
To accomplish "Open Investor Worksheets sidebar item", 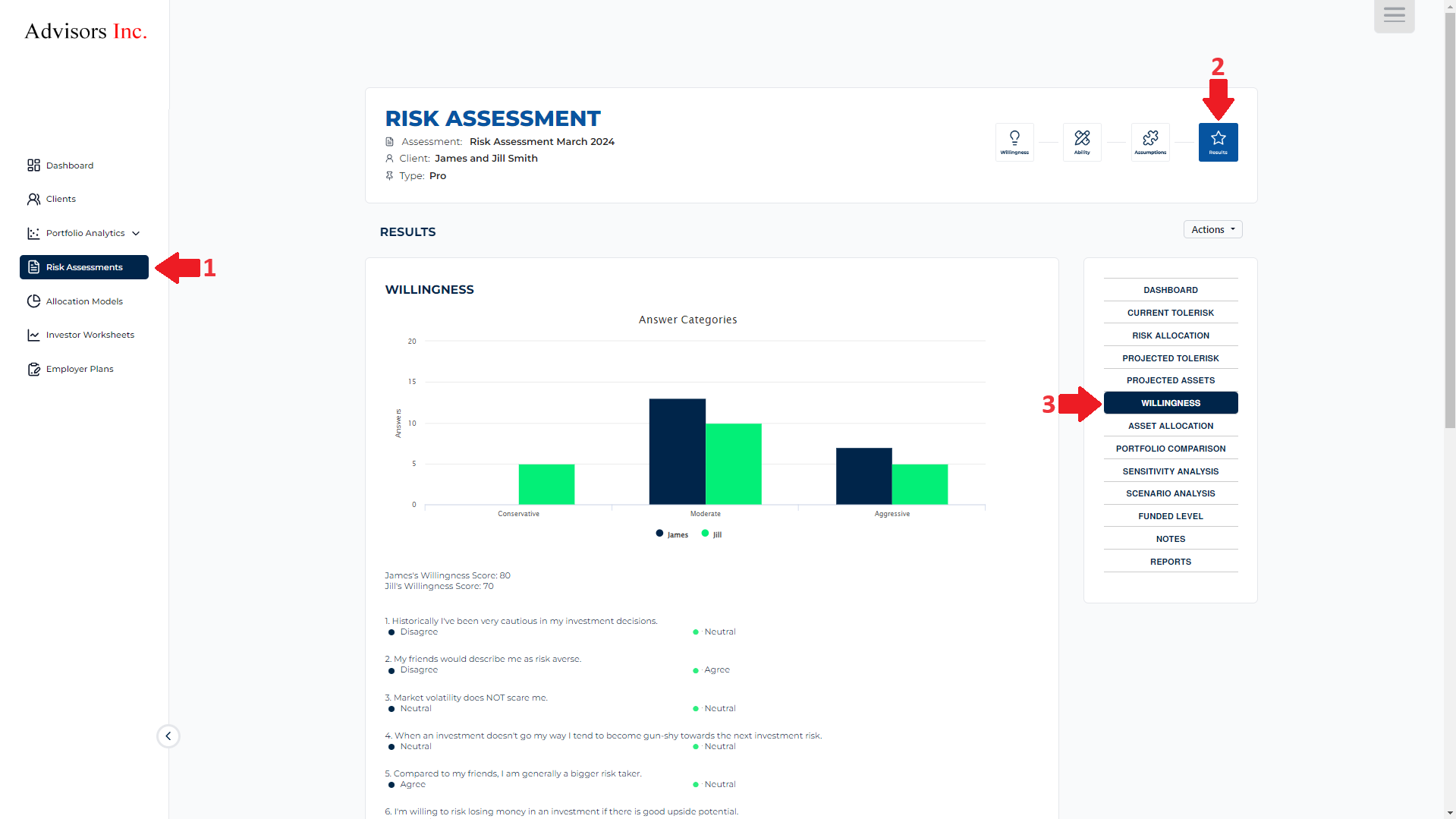I will click(x=90, y=335).
